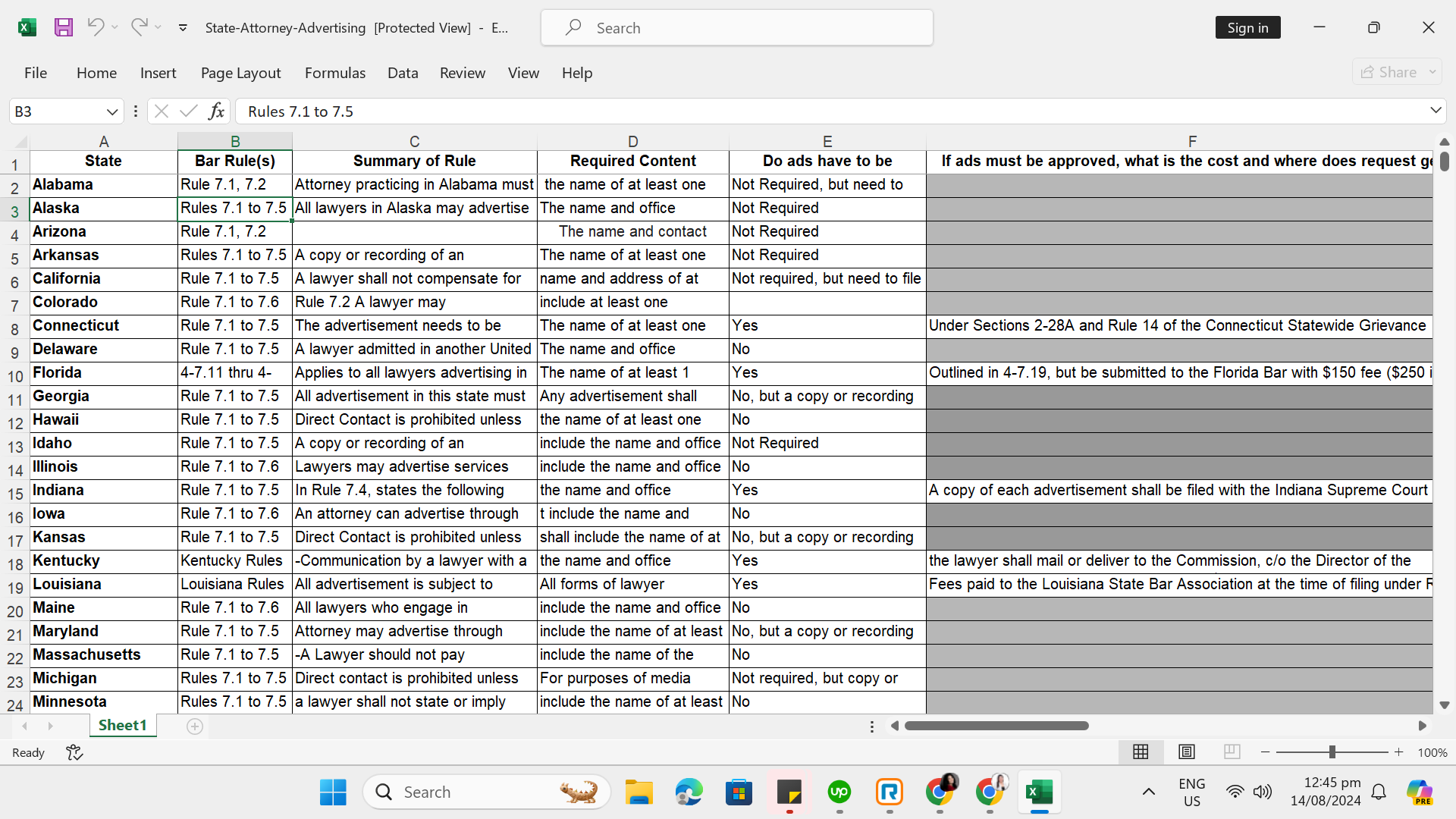Click zoom in plus icon
The height and width of the screenshot is (819, 1456).
(1399, 752)
